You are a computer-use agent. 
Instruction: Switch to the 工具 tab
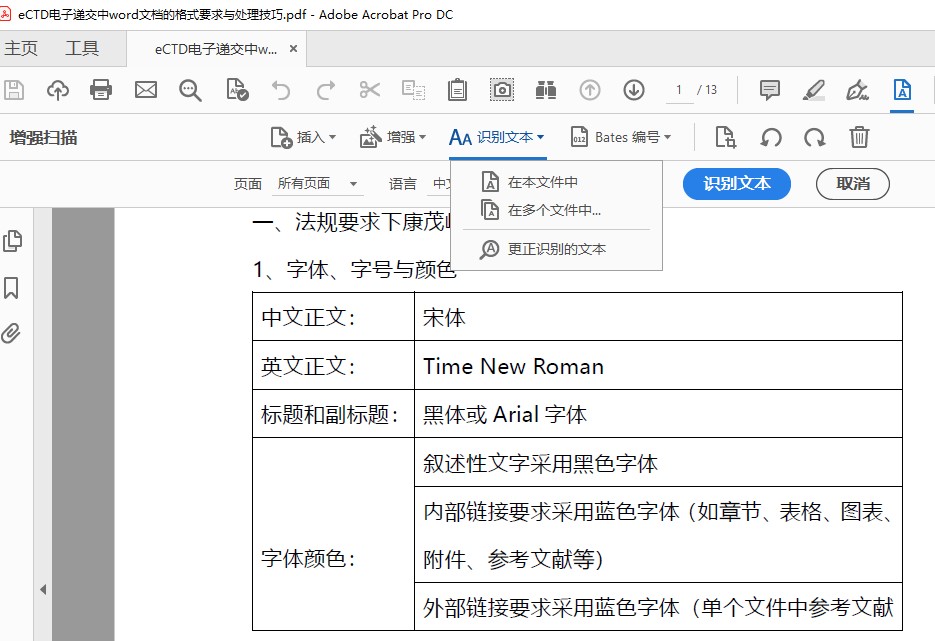(x=82, y=48)
